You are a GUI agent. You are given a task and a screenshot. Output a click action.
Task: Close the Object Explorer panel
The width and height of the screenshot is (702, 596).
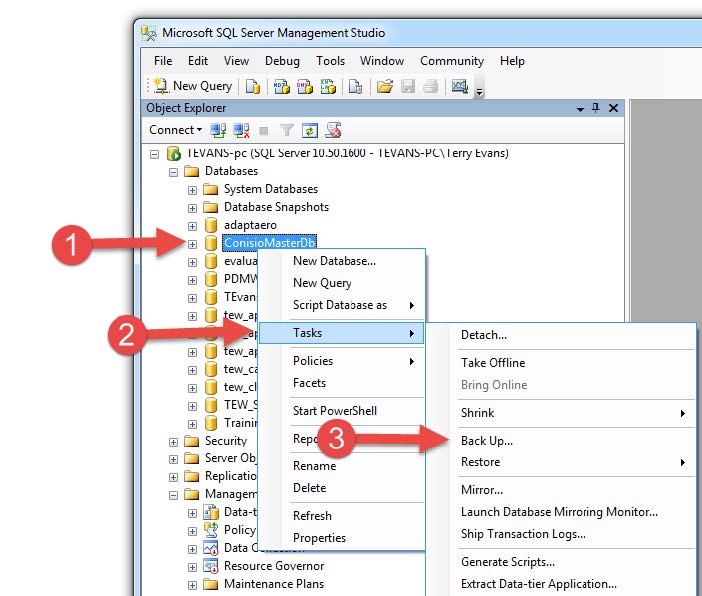point(613,108)
